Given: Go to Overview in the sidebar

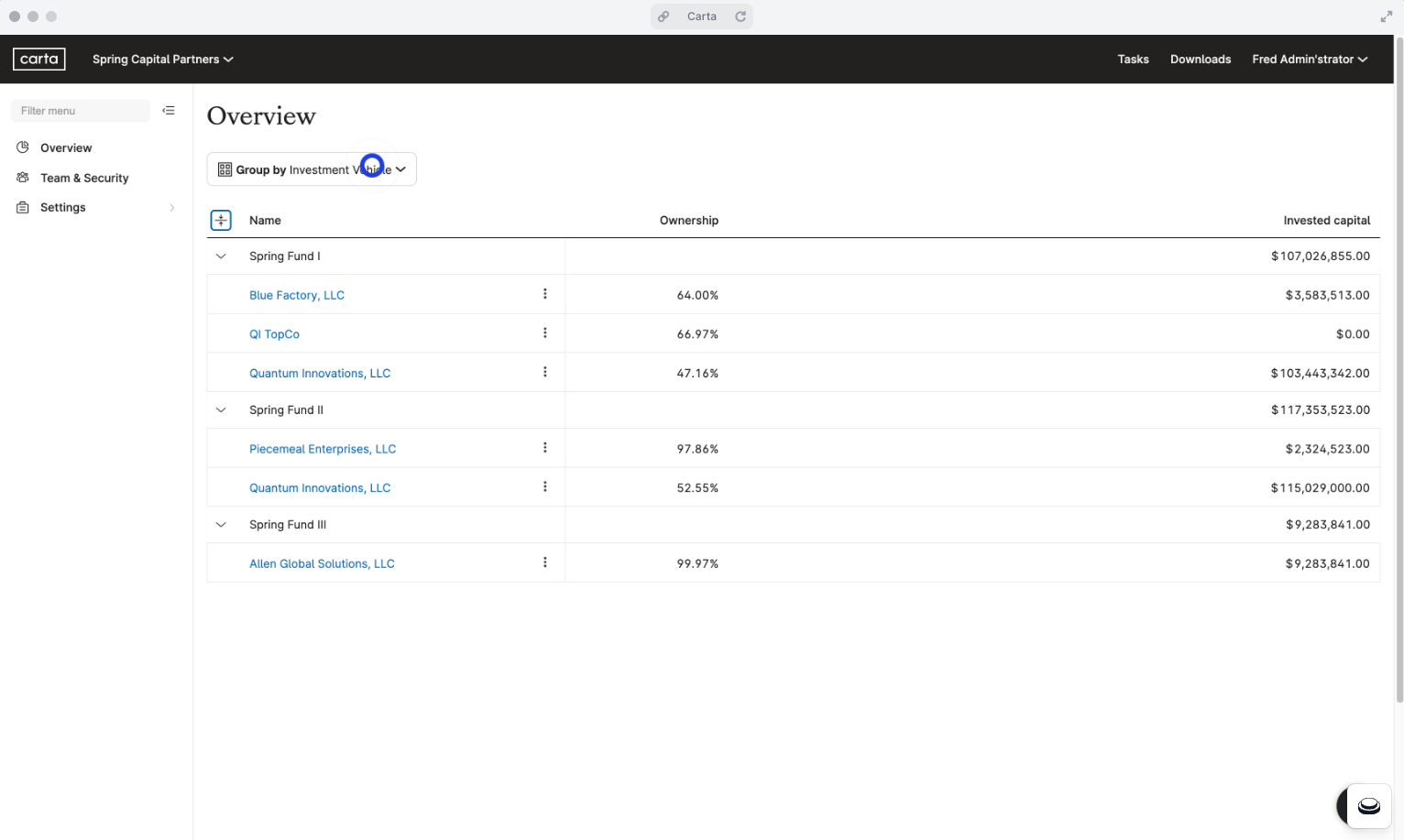Looking at the screenshot, I should click(66, 147).
